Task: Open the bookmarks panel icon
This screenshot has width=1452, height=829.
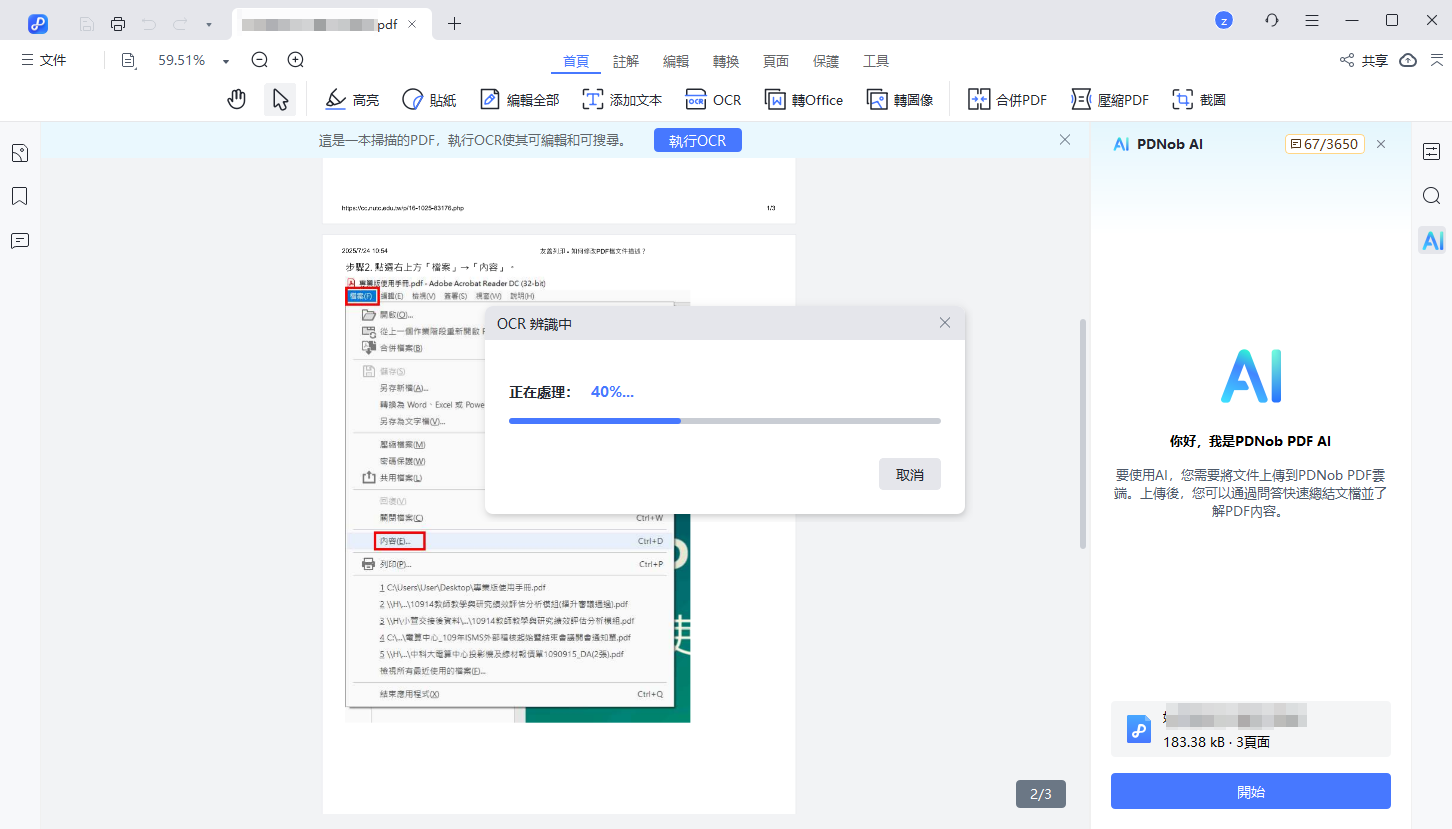Action: coord(19,196)
